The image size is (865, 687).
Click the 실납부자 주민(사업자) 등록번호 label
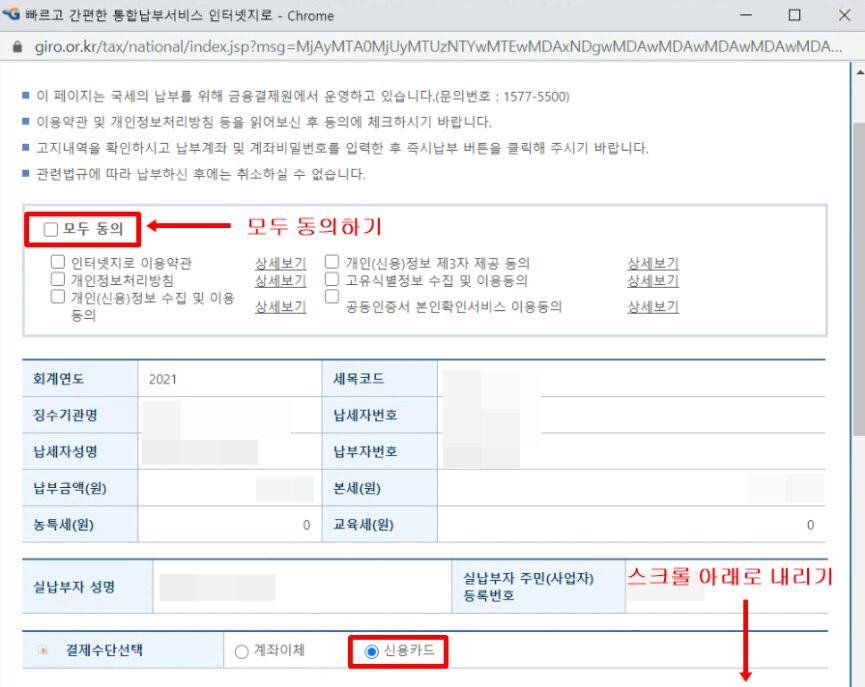[x=528, y=587]
